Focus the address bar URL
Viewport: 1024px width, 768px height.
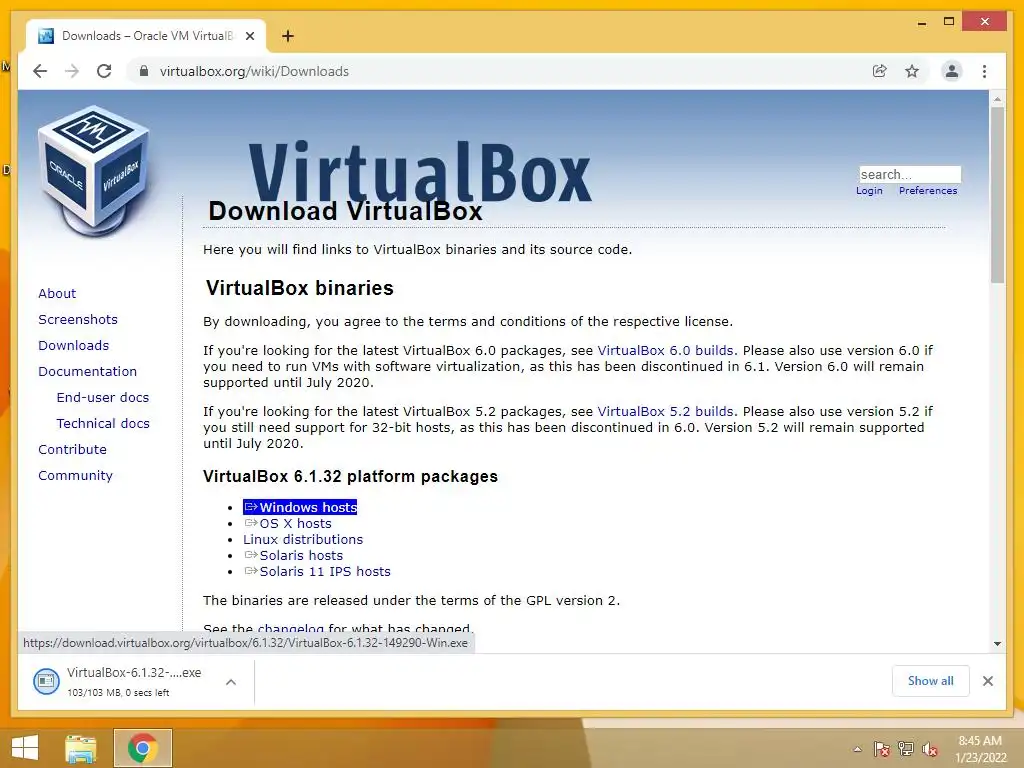point(254,71)
